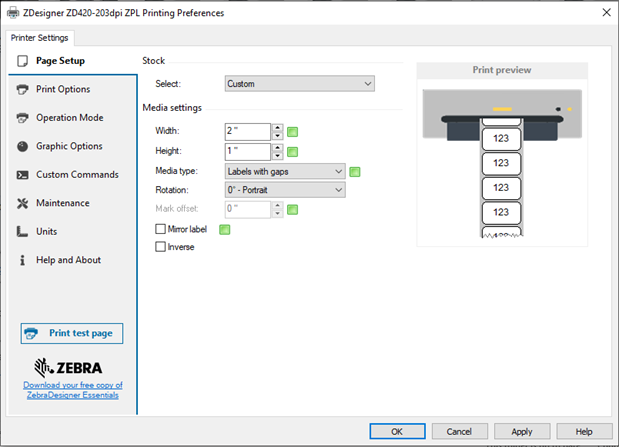The width and height of the screenshot is (619, 447).
Task: Decrease Height with the down arrow
Action: [x=278, y=156]
